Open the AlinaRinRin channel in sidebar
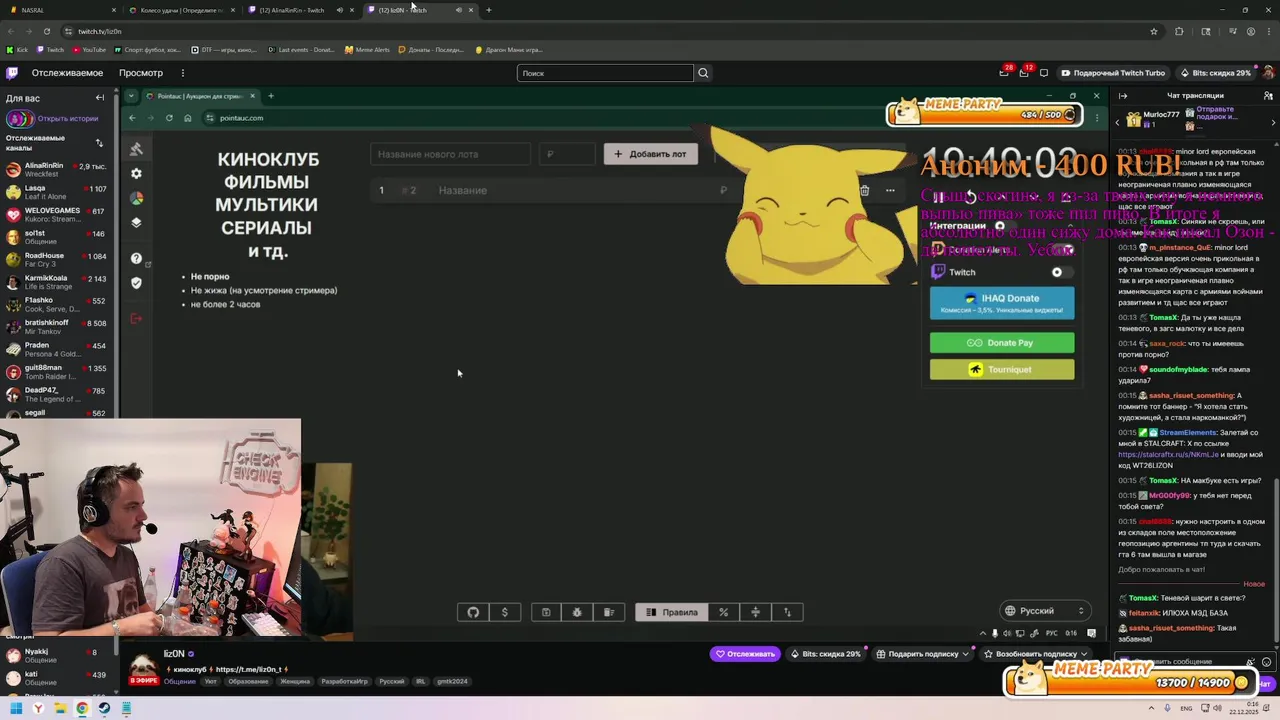 (x=58, y=170)
